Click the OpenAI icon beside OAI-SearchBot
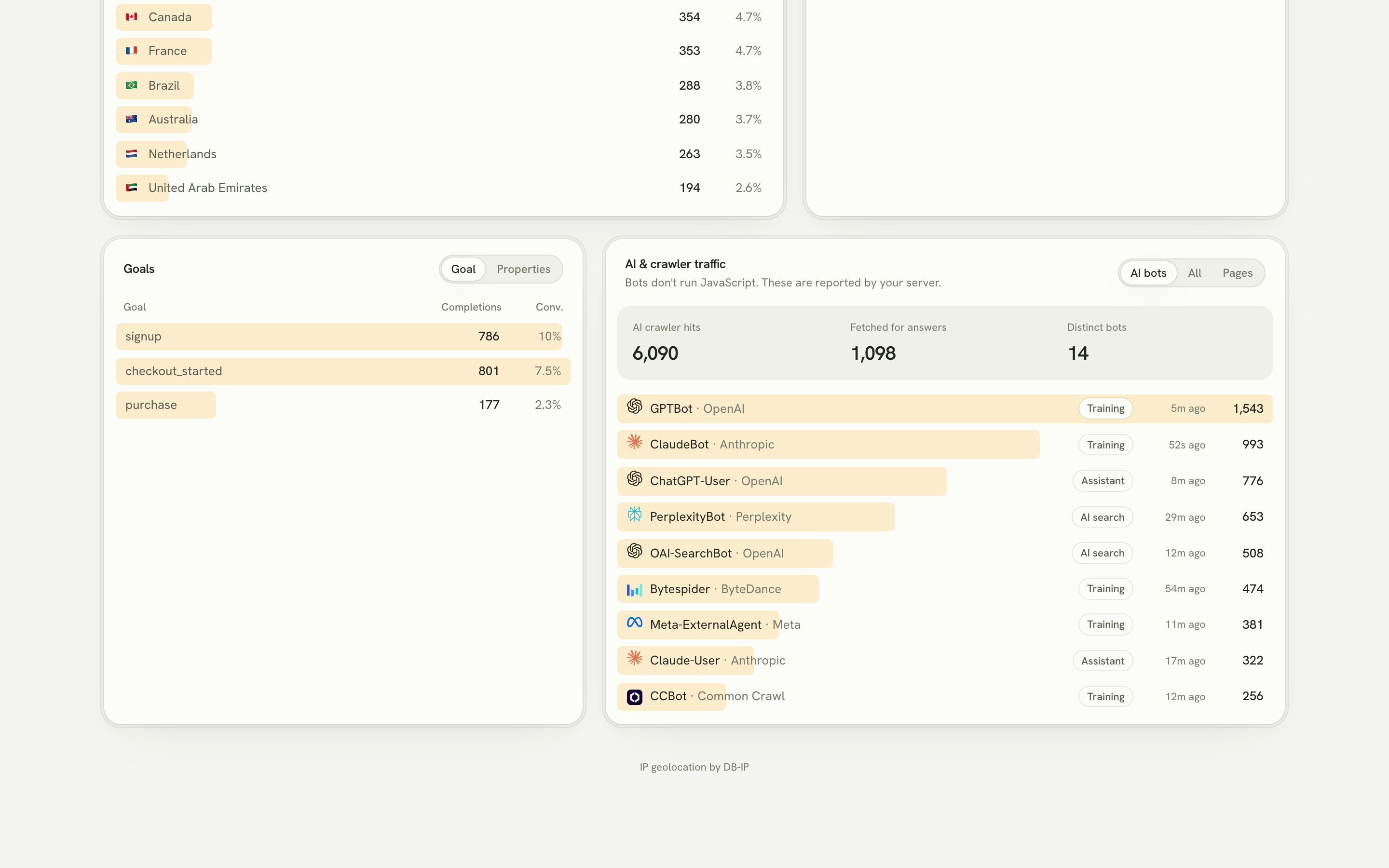Viewport: 1389px width, 868px height. (634, 551)
